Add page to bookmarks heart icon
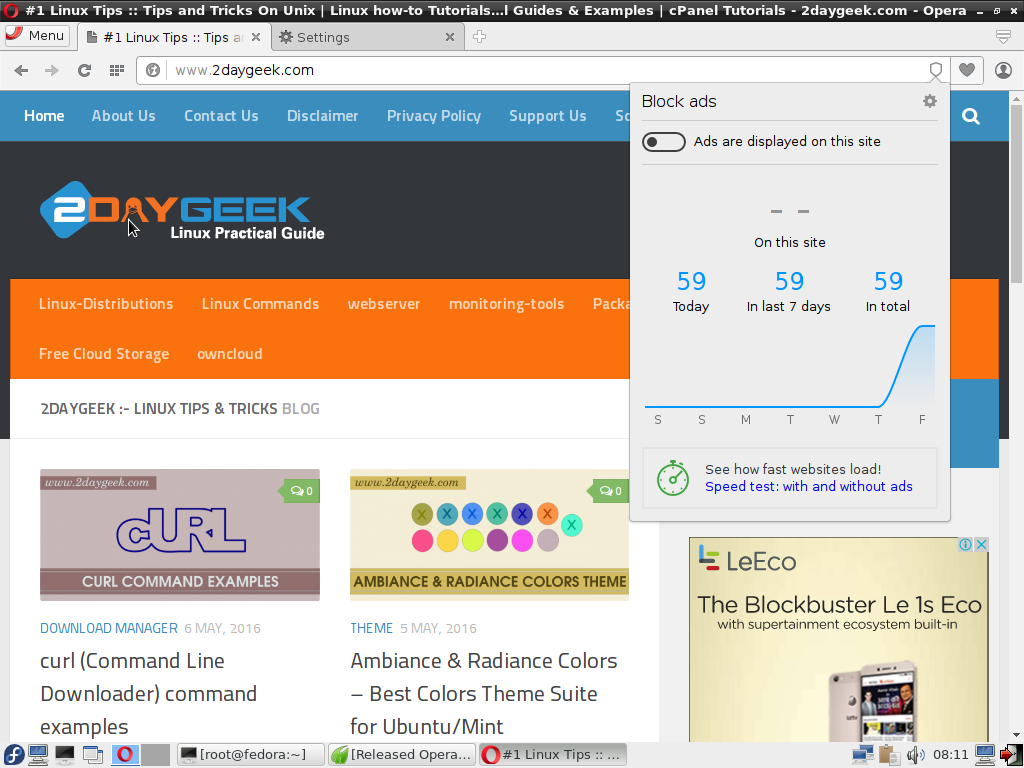Viewport: 1024px width, 768px height. click(967, 71)
